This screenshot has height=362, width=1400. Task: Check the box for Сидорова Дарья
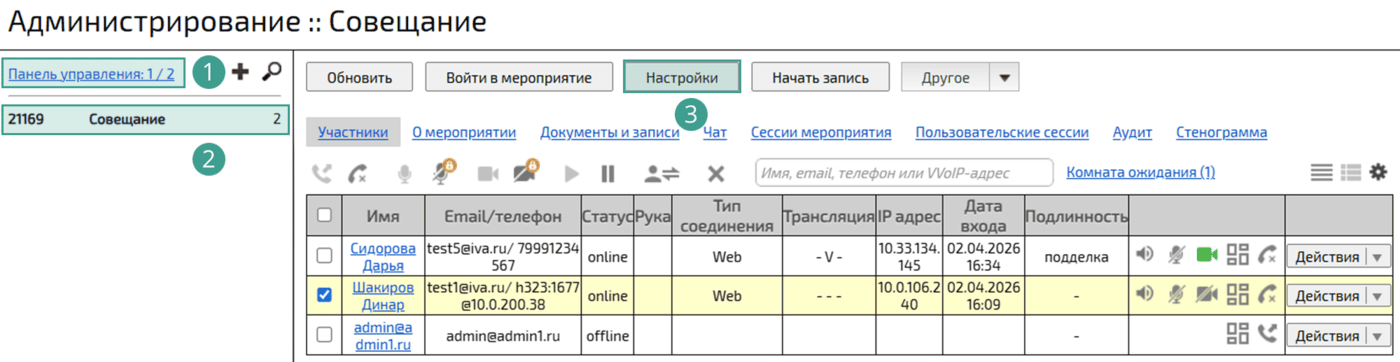pyautogui.click(x=324, y=256)
